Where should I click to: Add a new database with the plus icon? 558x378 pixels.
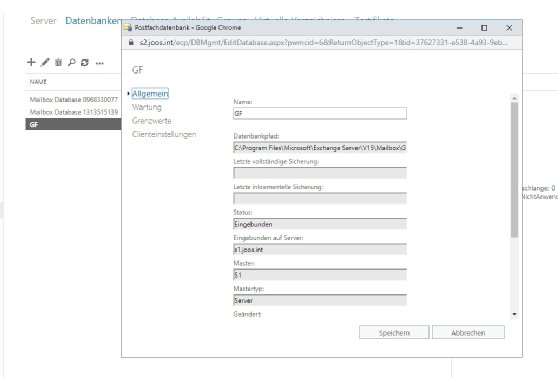[31, 62]
